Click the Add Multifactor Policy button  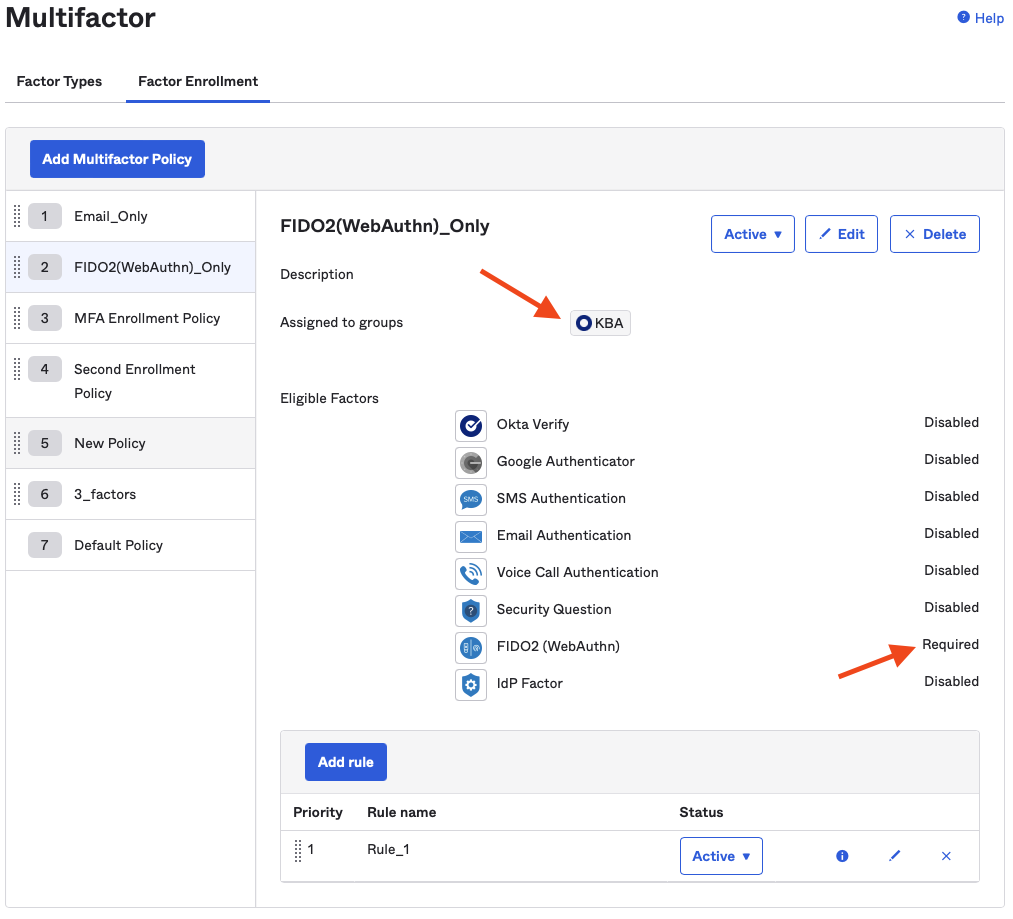click(117, 159)
